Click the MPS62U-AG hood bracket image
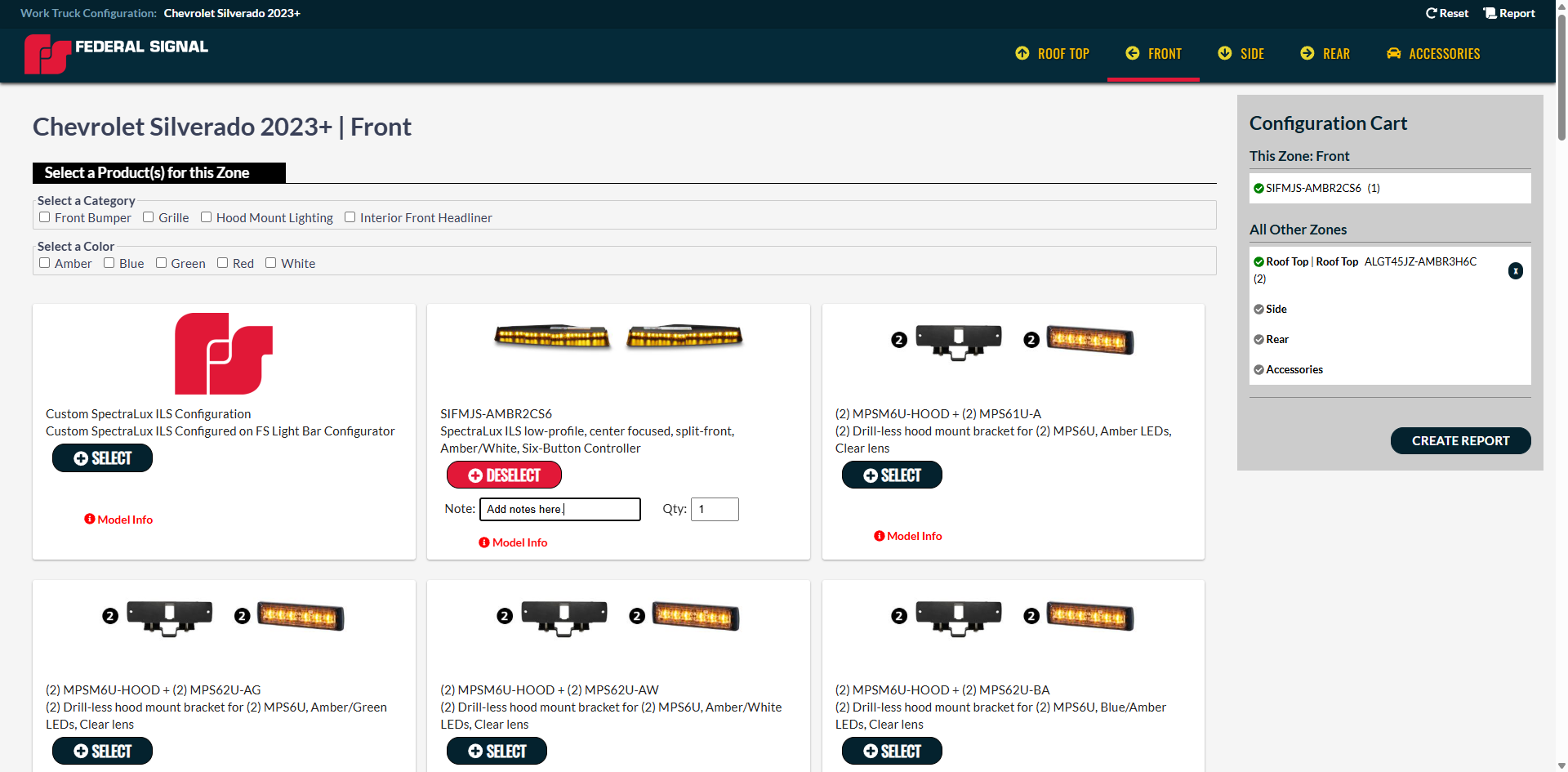Viewport: 1568px width, 772px height. 170,618
